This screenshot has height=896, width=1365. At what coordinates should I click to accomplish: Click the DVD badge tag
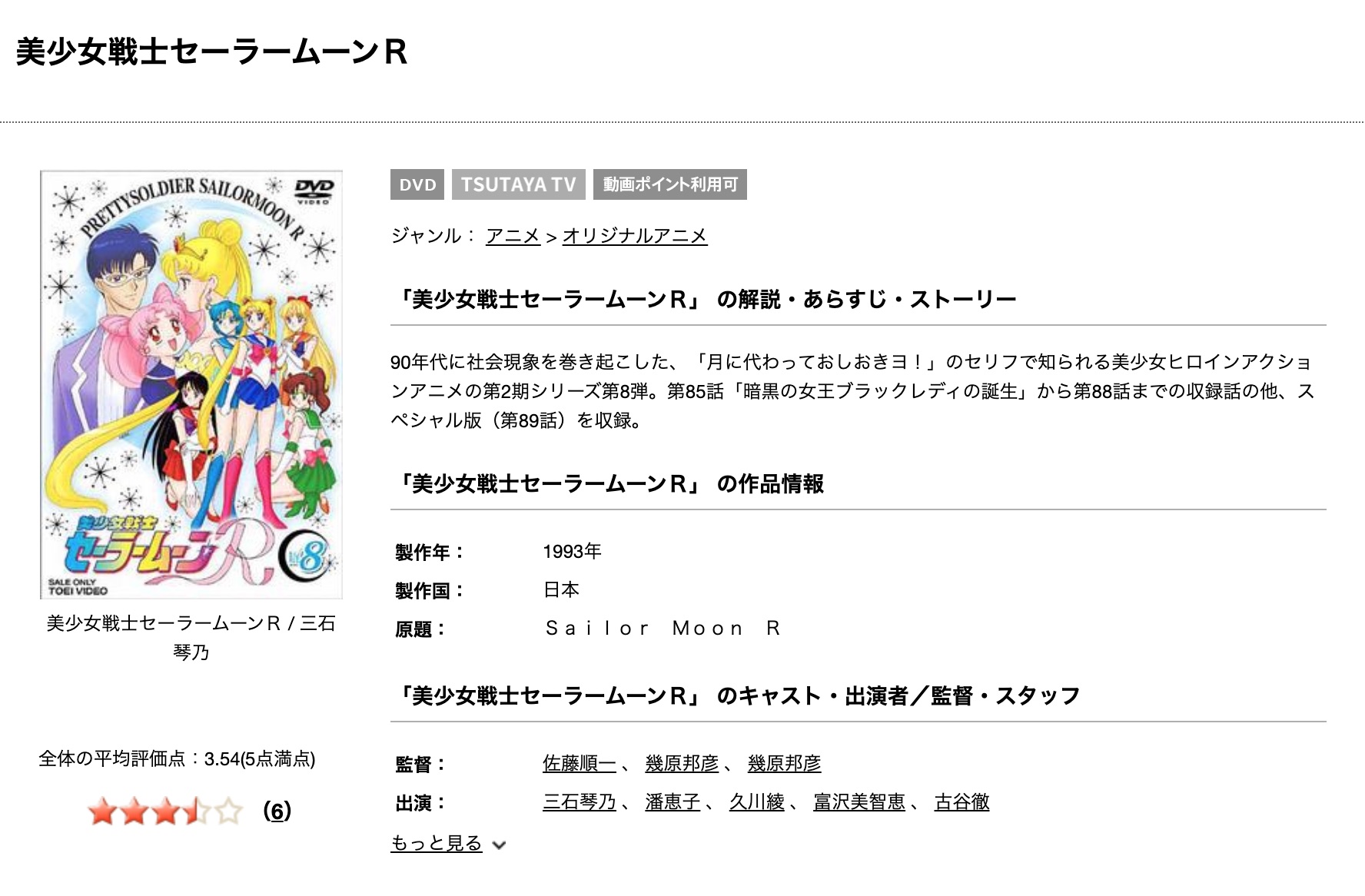[417, 184]
